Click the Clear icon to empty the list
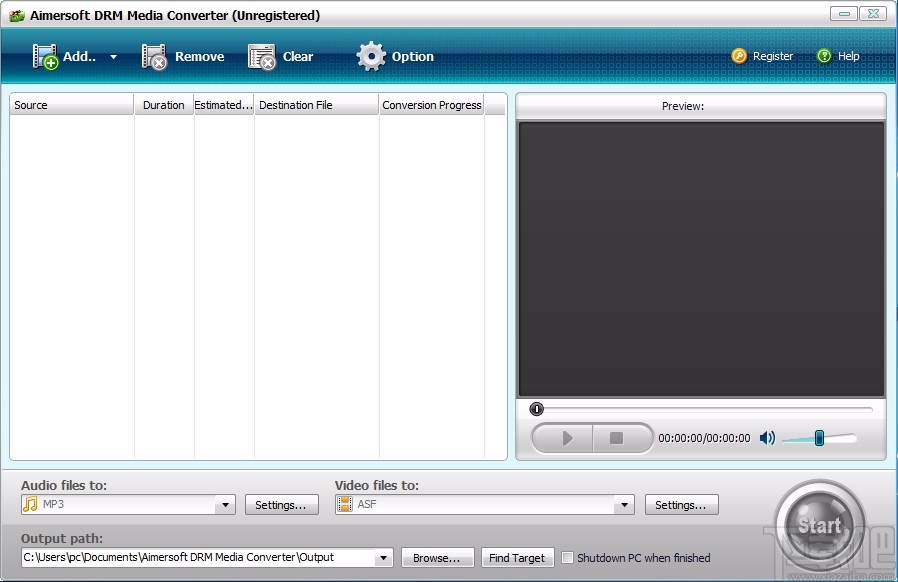 click(x=261, y=56)
